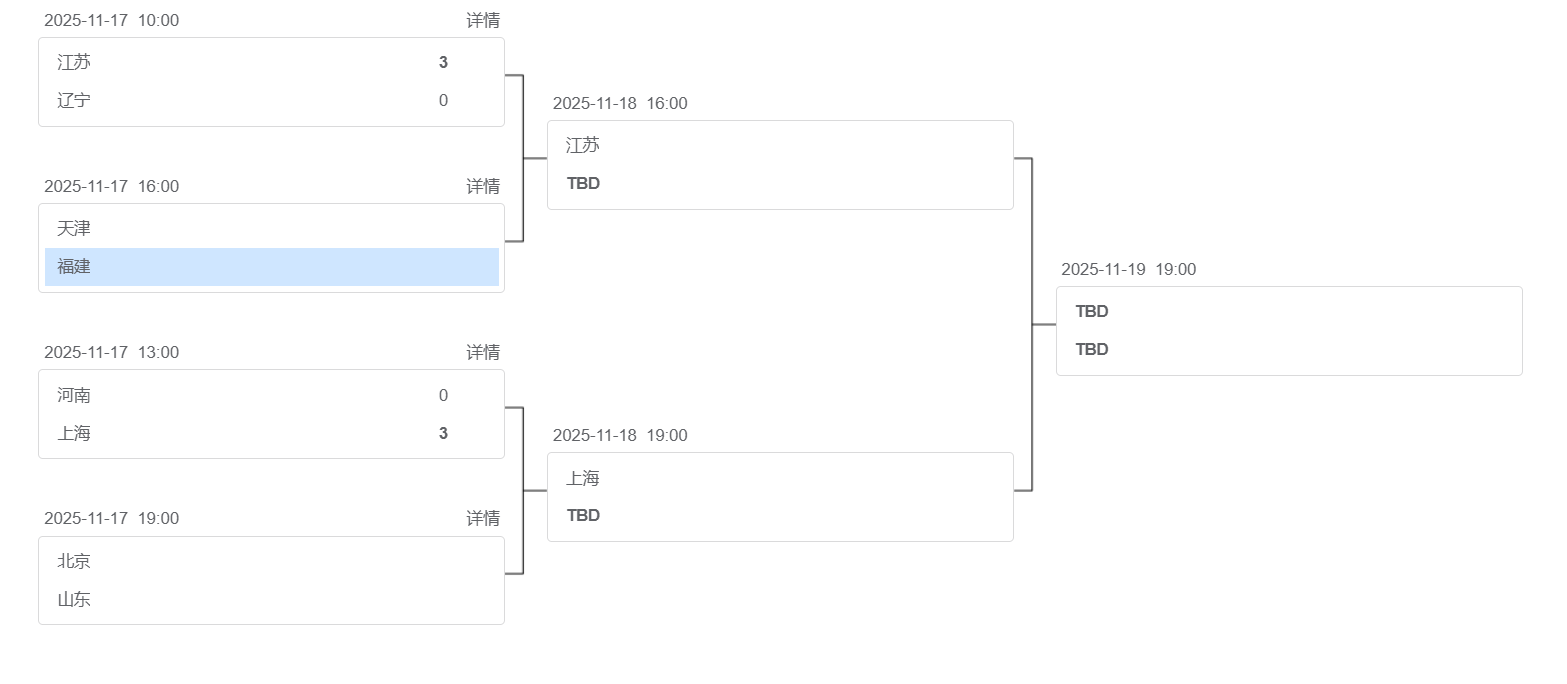The width and height of the screenshot is (1567, 684).
Task: Open 详情 for the 天津 vs 福建 match
Action: [x=483, y=186]
